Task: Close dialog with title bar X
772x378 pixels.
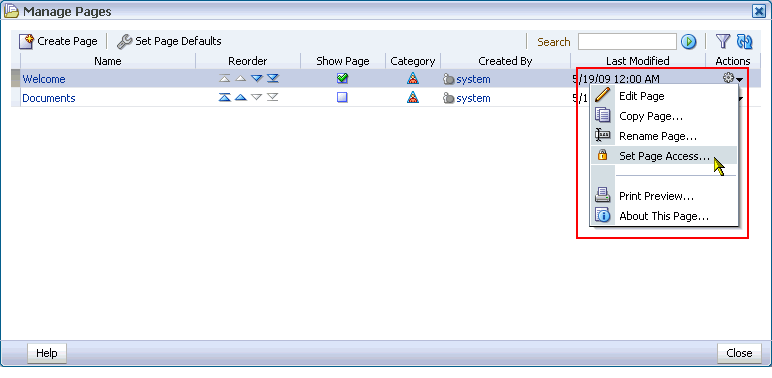Action: coord(759,11)
